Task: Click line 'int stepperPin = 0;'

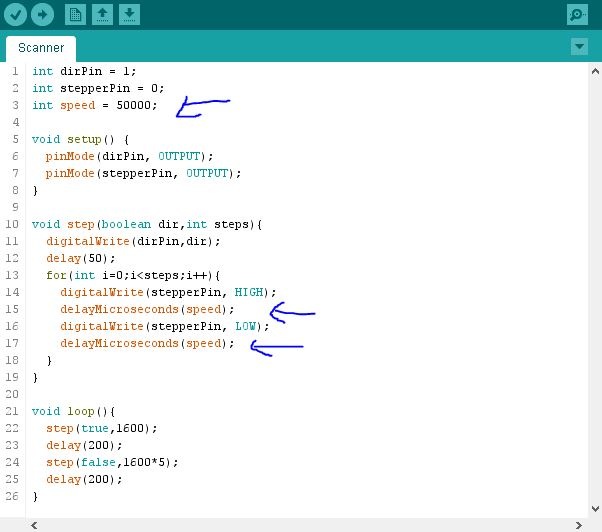Action: coord(98,88)
